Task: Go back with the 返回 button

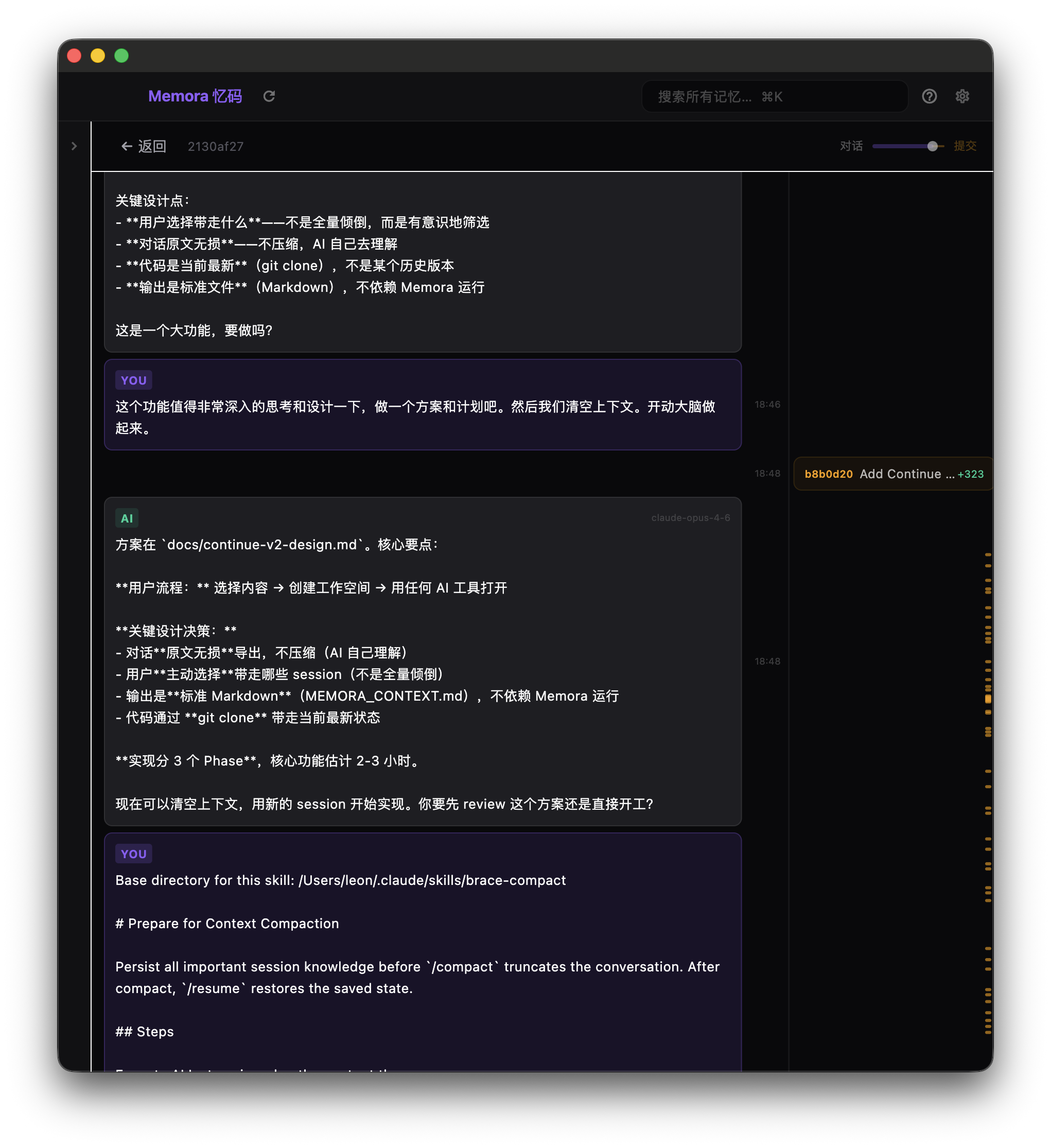Action: 144,146
